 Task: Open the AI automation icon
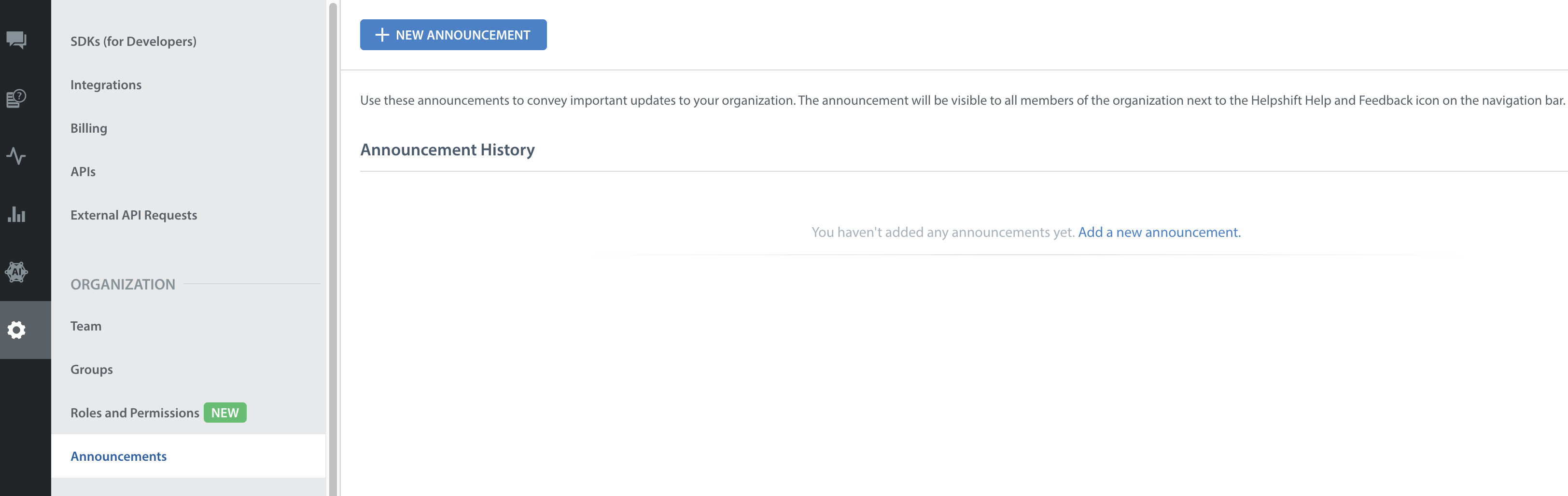[x=16, y=272]
